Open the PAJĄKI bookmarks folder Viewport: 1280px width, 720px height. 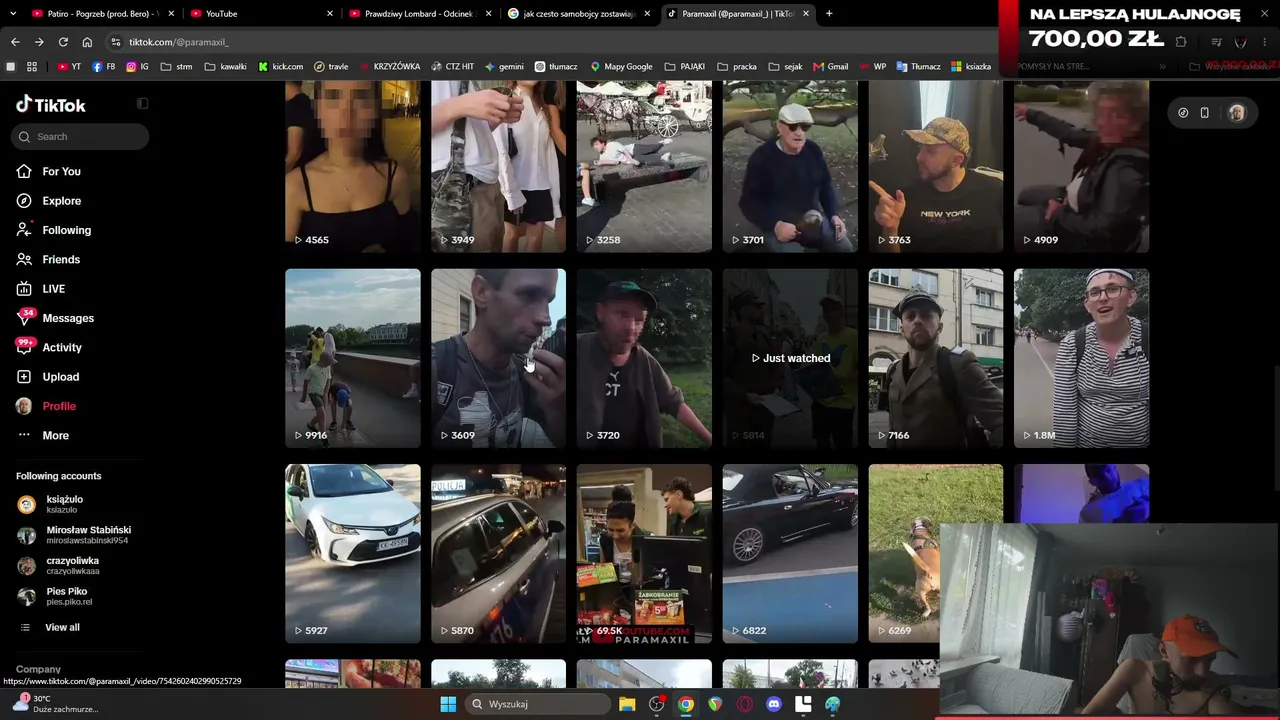(684, 67)
